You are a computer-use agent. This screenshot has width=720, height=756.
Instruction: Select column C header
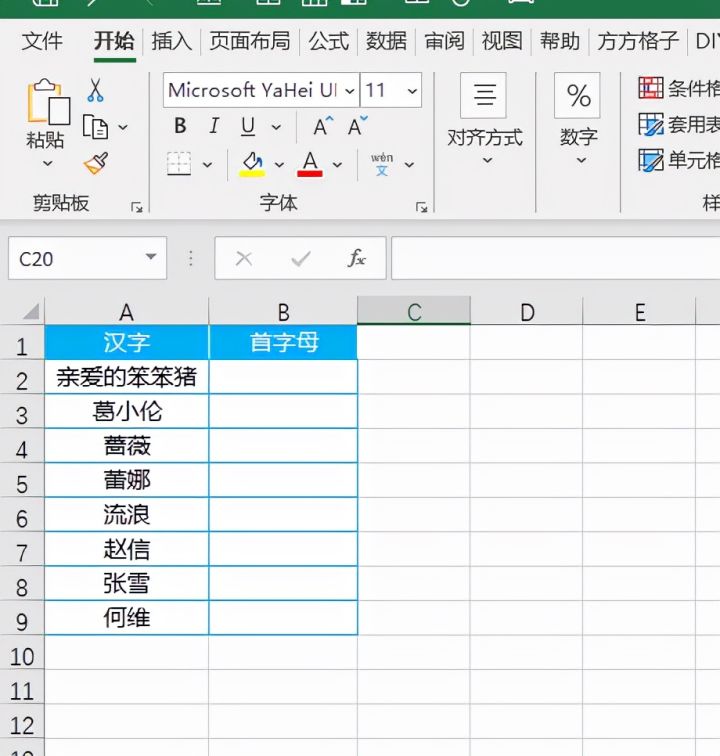(414, 311)
